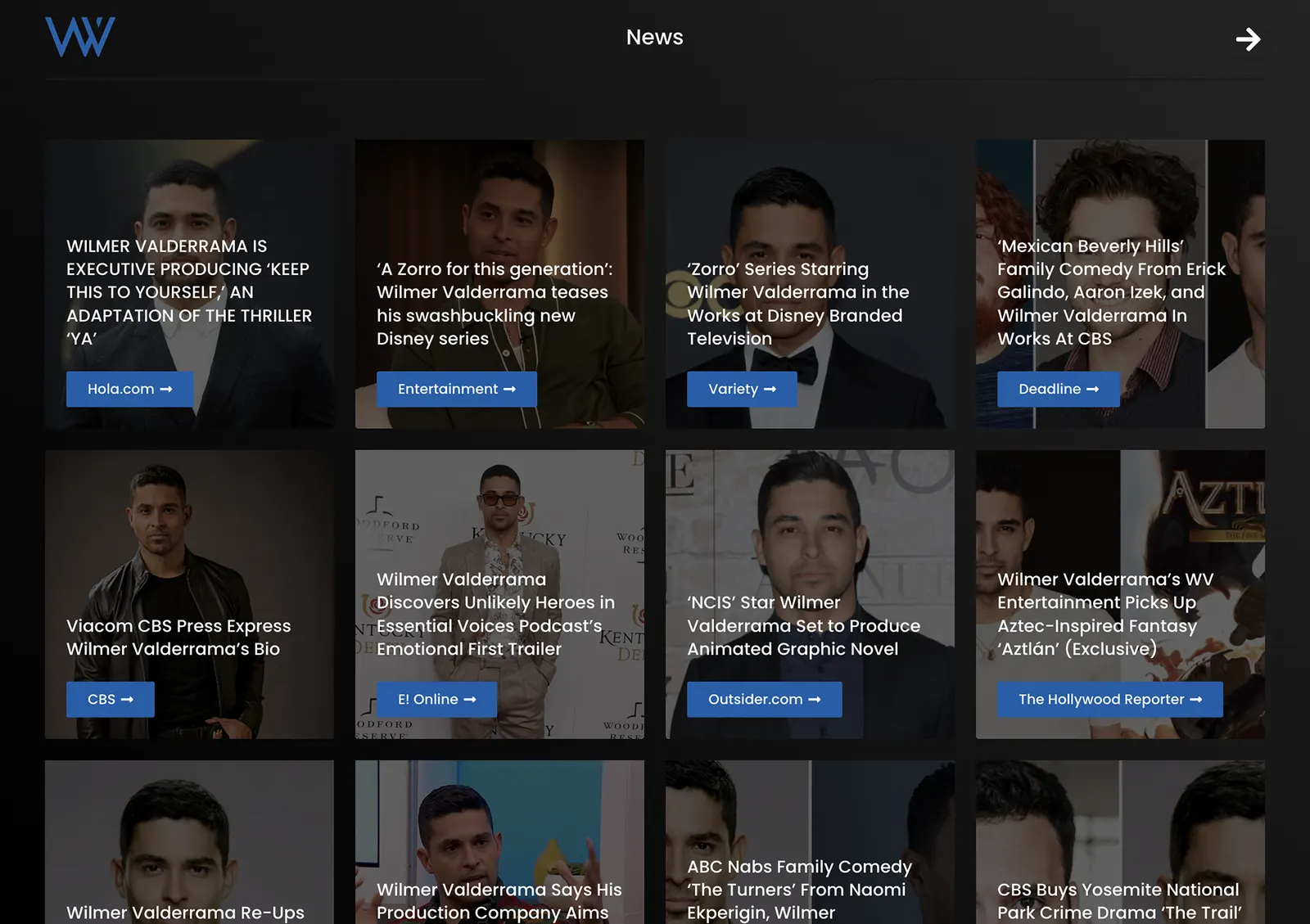The width and height of the screenshot is (1310, 924).
Task: Click Viacom CBS Press Express Bio headline
Action: click(178, 637)
